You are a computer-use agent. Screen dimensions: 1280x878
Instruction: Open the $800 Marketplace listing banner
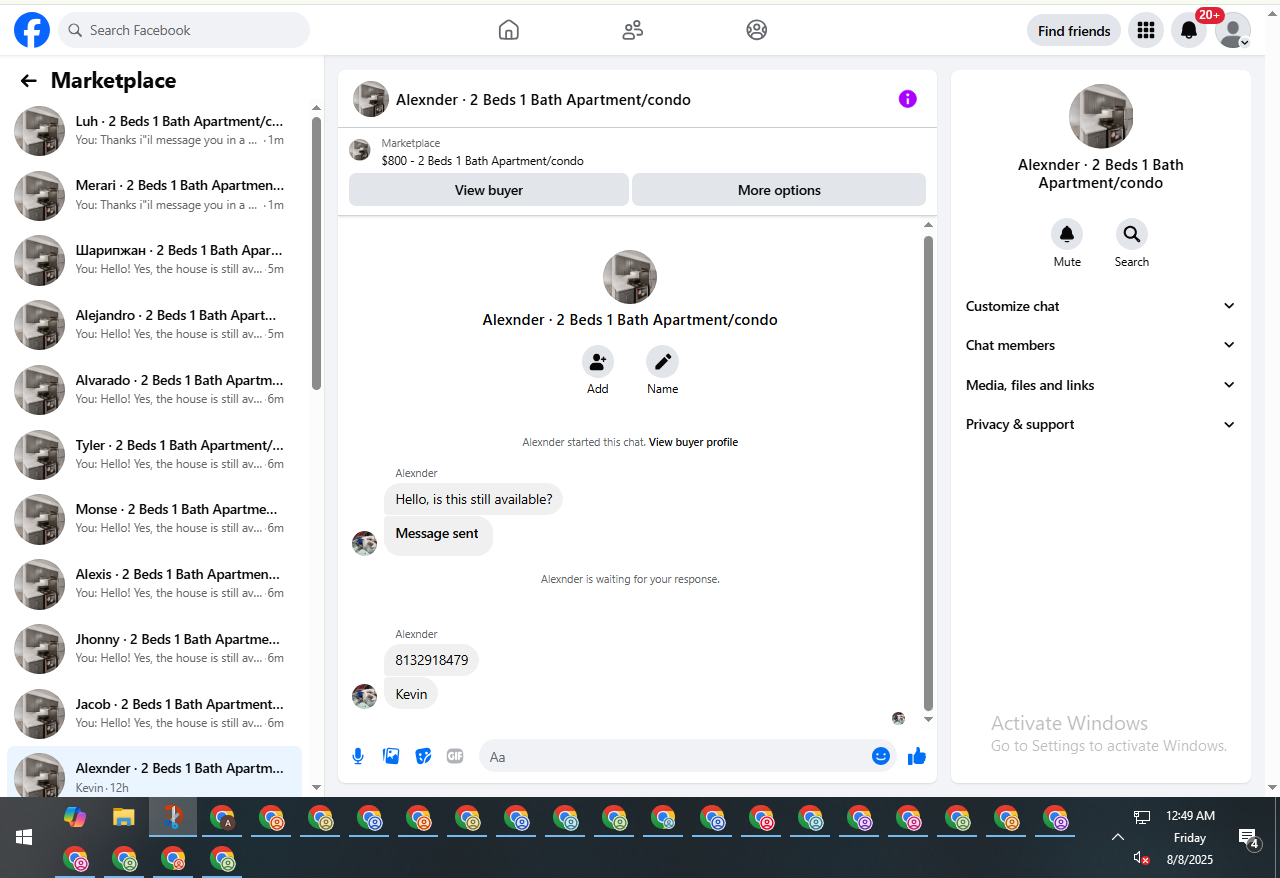click(x=637, y=152)
